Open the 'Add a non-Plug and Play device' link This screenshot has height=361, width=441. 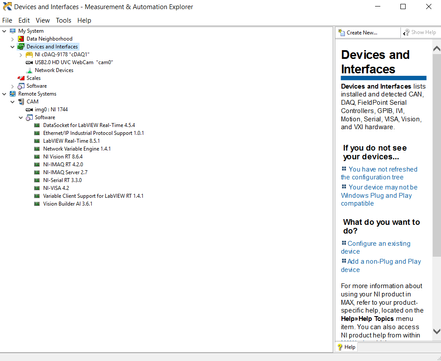click(381, 266)
